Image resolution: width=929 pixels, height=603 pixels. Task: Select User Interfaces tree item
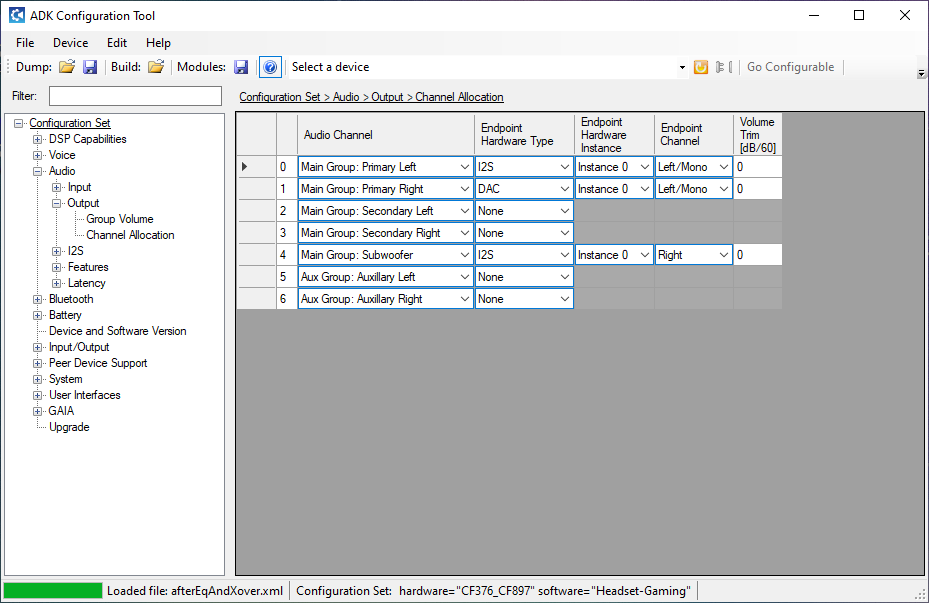(85, 395)
